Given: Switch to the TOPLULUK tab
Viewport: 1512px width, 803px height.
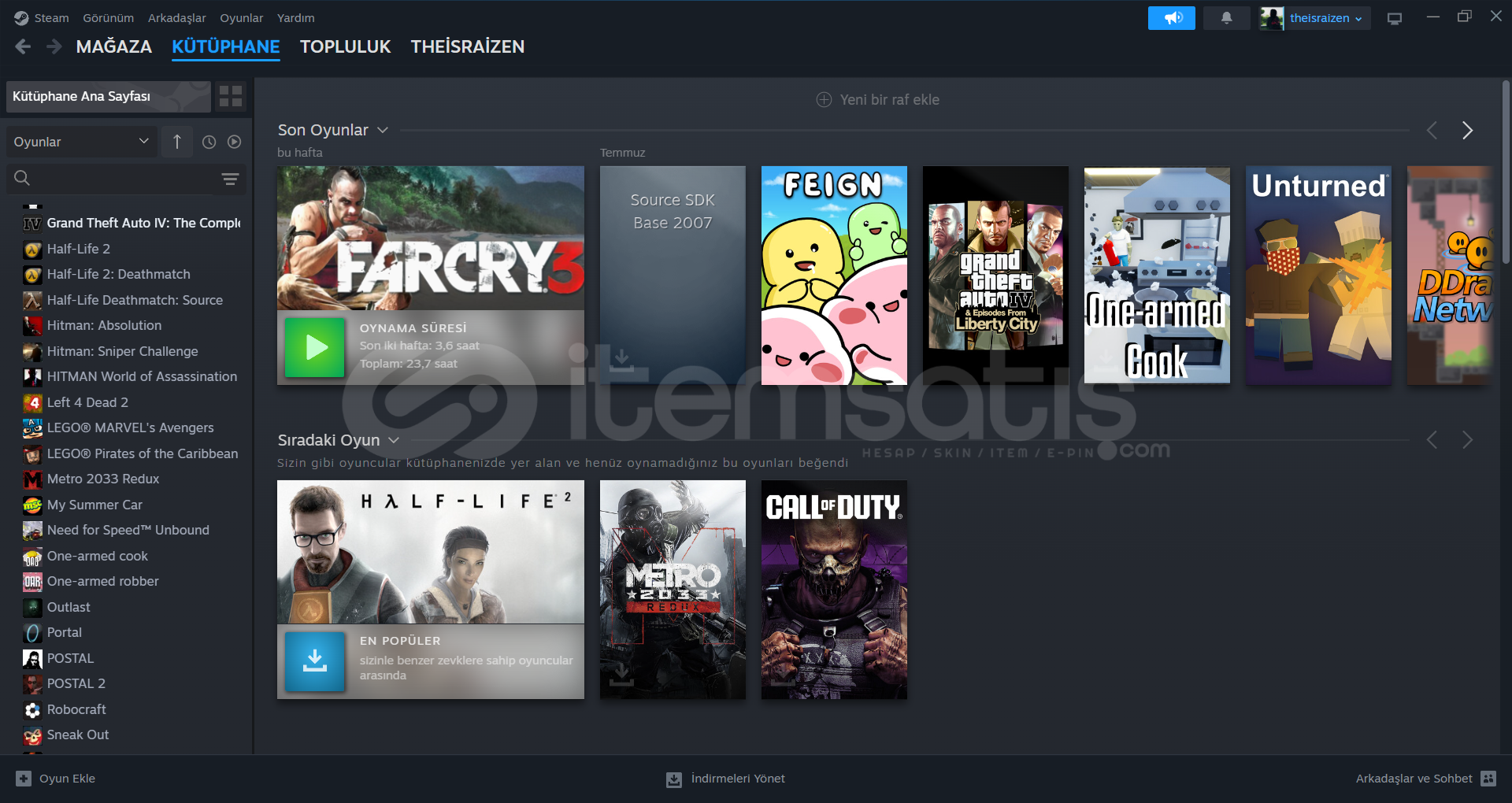Looking at the screenshot, I should [x=346, y=46].
